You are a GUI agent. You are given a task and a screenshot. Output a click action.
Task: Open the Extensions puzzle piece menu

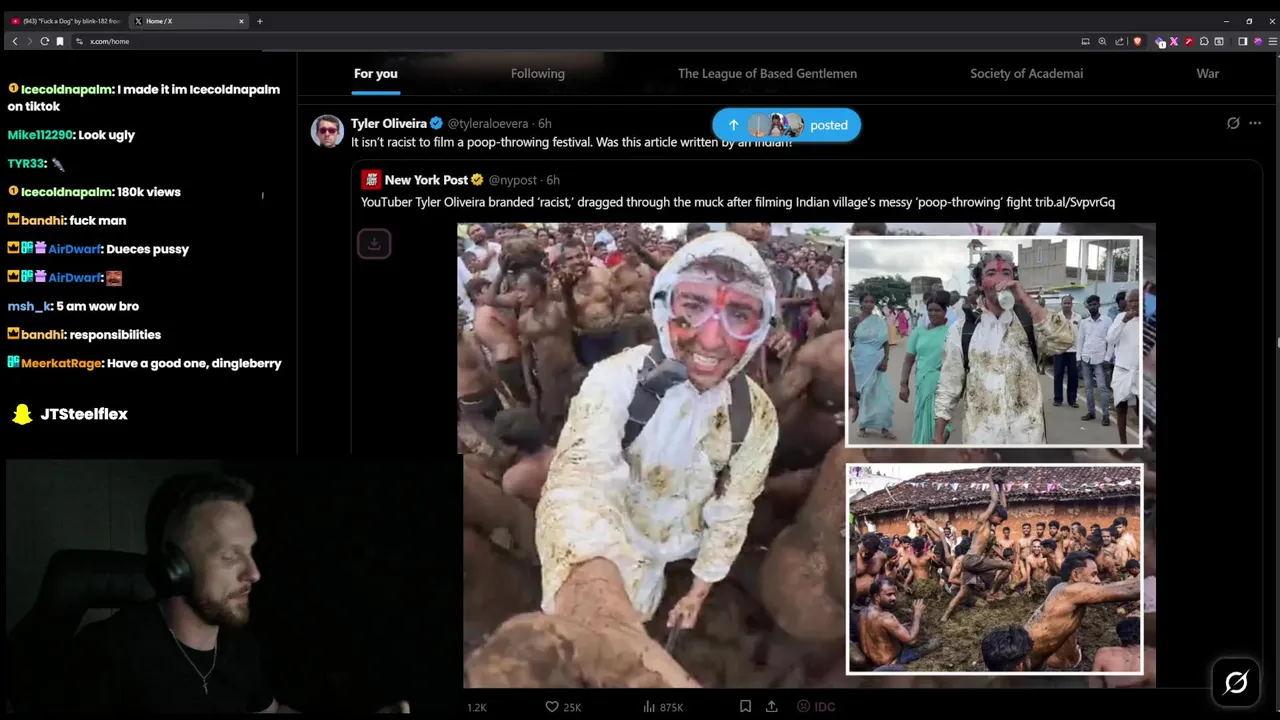pos(1204,41)
